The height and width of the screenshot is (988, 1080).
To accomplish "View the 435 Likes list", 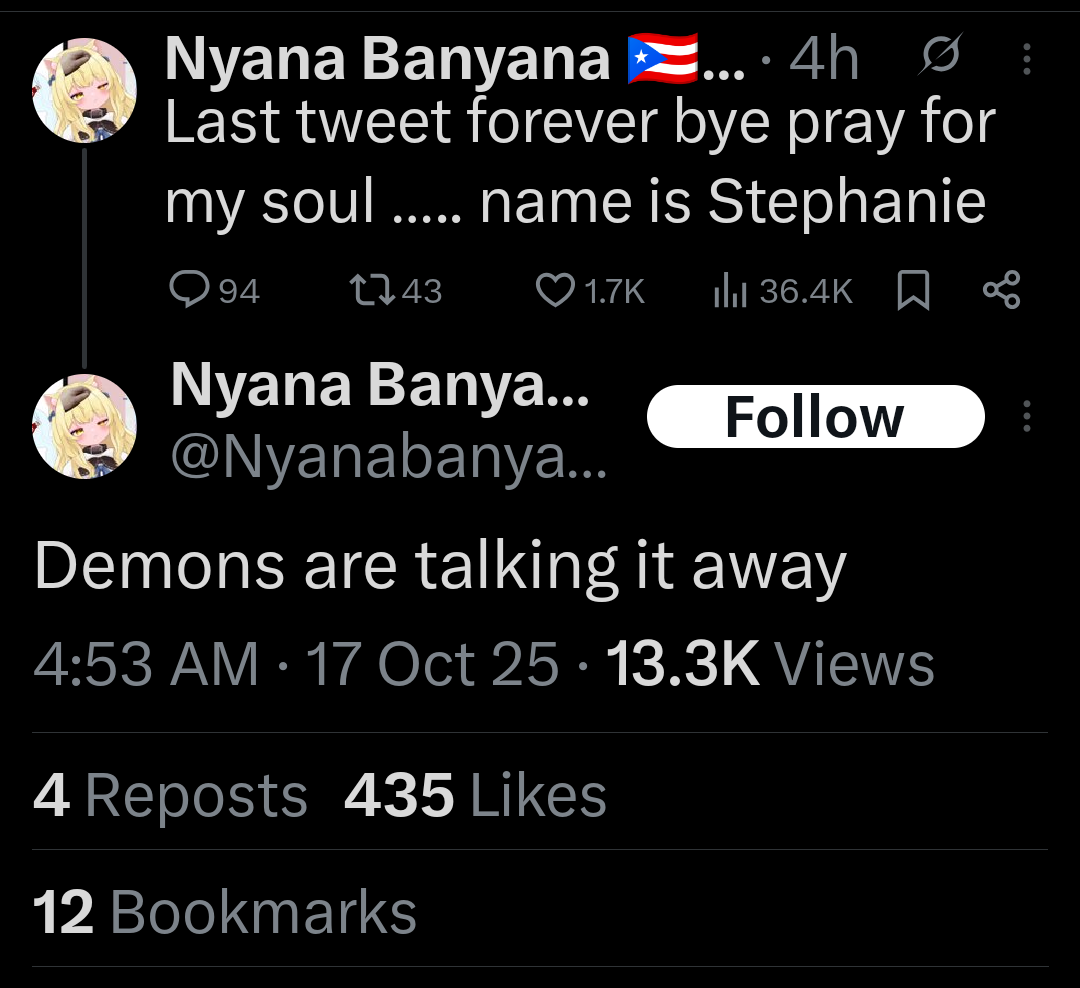I will (475, 796).
